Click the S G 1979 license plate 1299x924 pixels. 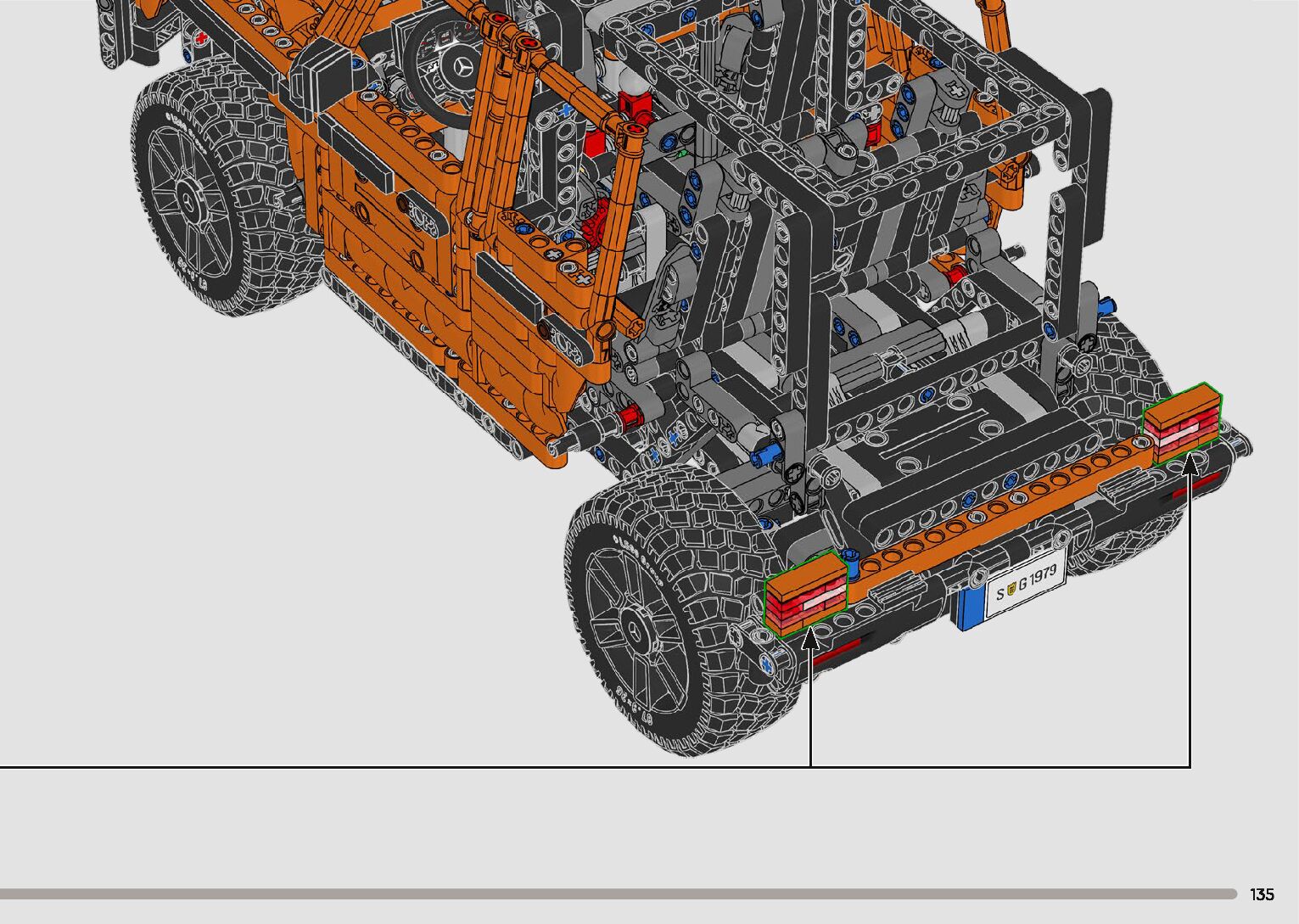[1026, 580]
